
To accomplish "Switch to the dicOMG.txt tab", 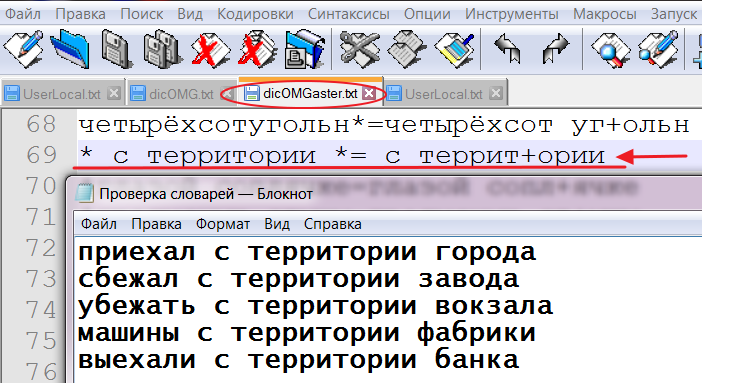I will [x=181, y=94].
